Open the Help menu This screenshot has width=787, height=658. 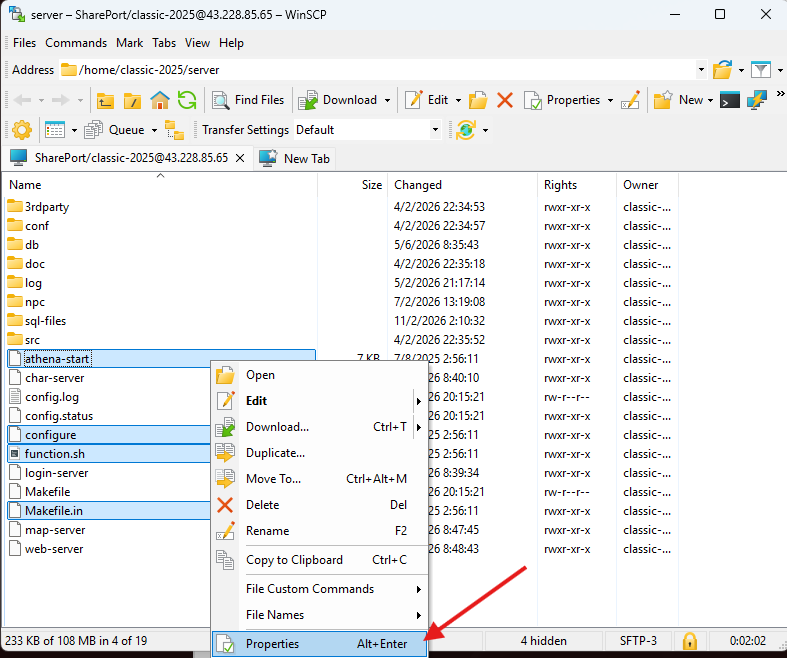click(231, 43)
